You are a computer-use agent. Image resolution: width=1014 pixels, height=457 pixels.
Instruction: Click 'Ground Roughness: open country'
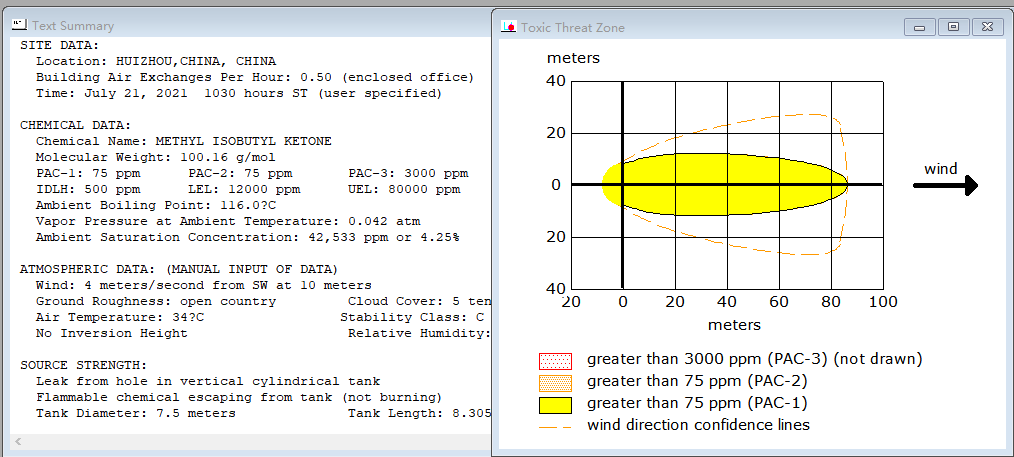click(156, 301)
